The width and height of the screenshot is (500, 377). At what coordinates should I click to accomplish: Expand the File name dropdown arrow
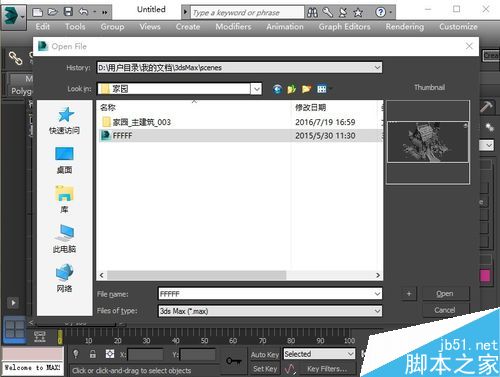(x=377, y=294)
